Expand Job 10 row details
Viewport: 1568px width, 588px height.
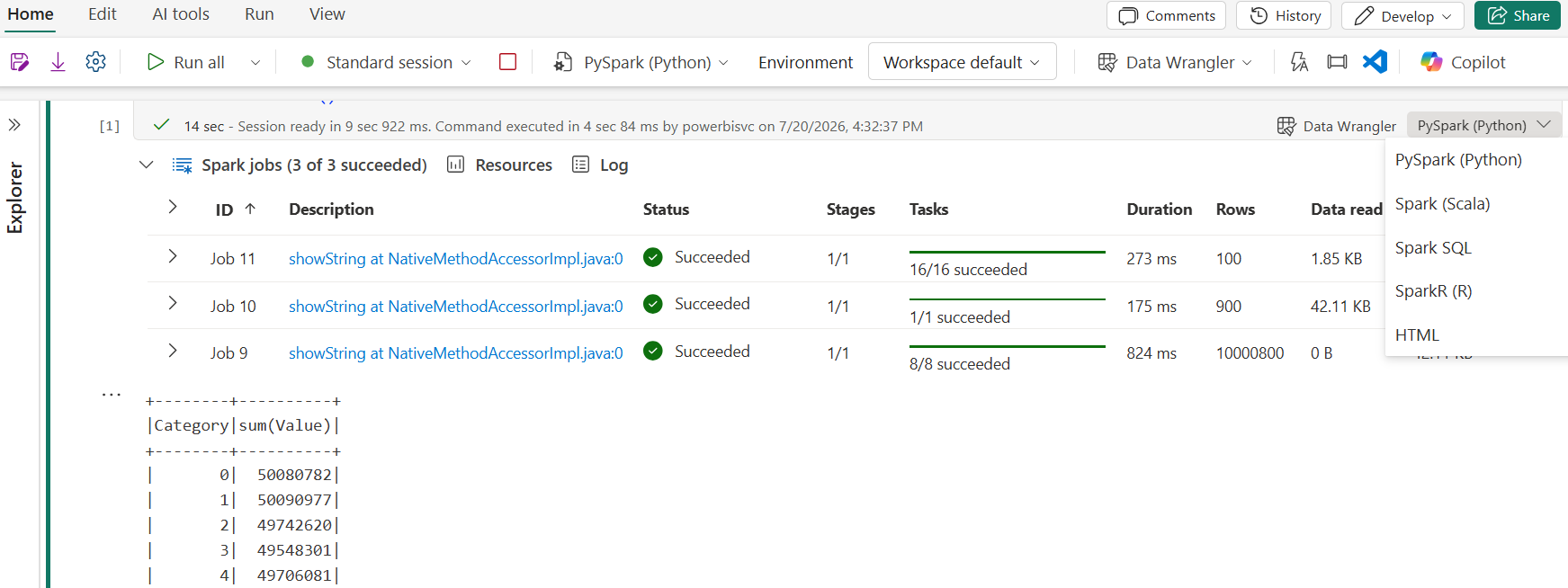pyautogui.click(x=172, y=303)
